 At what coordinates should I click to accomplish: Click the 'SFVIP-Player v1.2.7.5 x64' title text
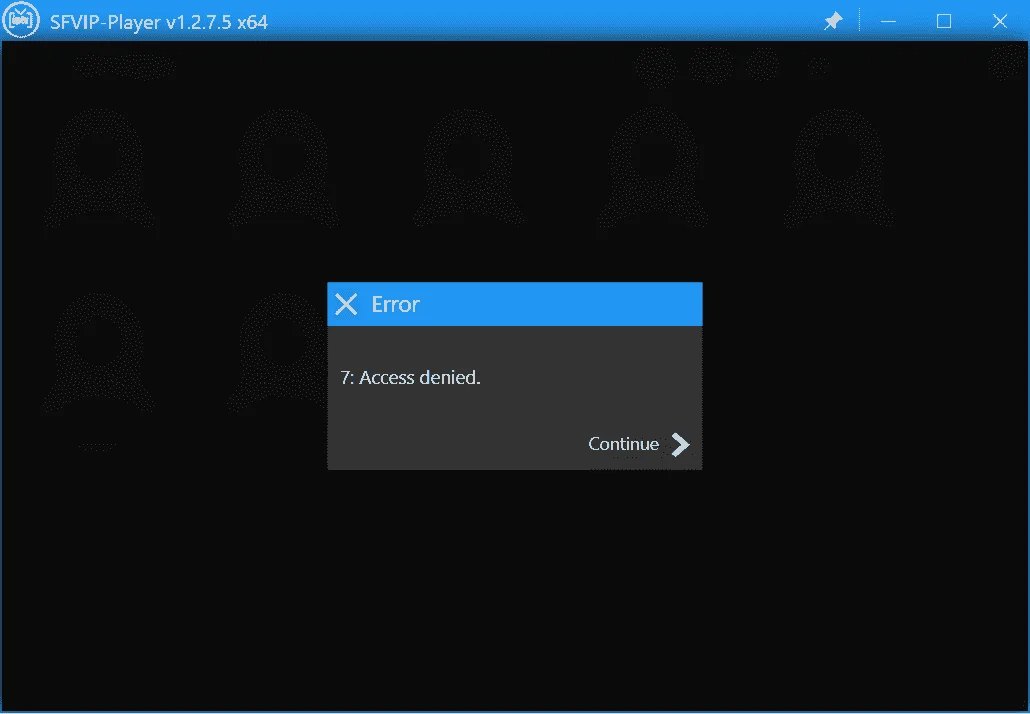point(159,22)
